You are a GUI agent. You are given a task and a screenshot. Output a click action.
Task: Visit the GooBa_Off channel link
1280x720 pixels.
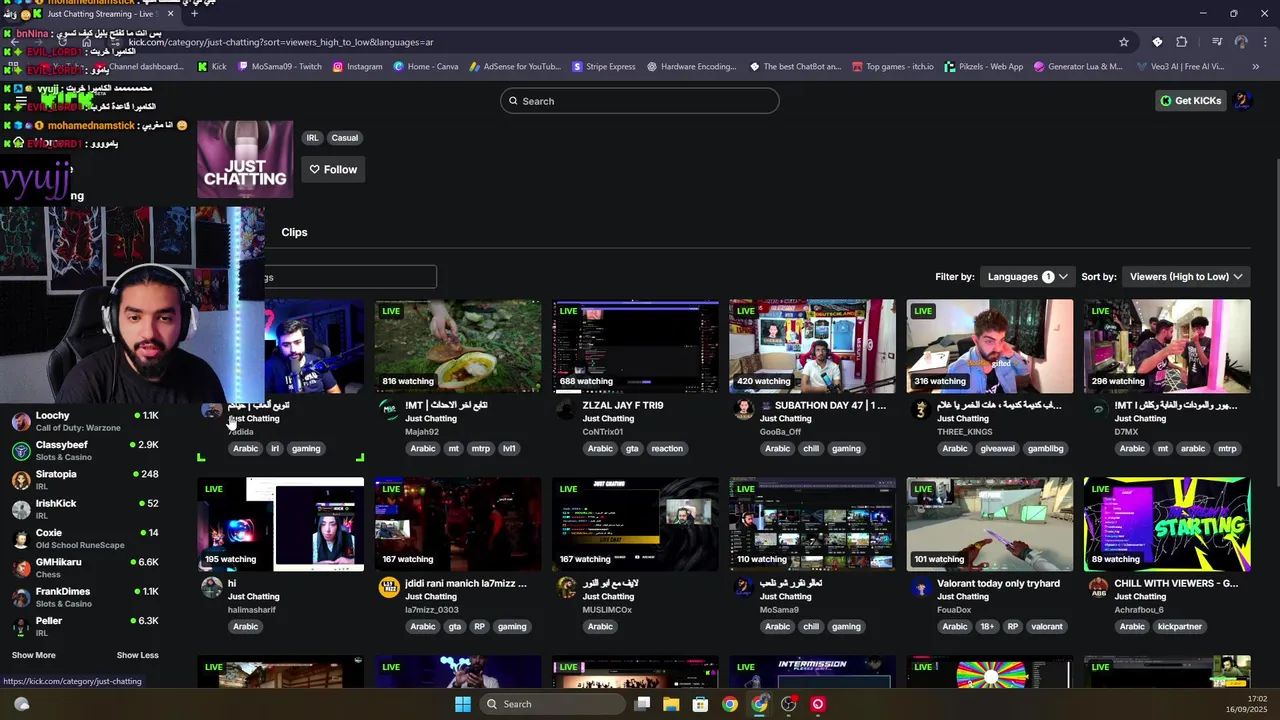point(780,432)
